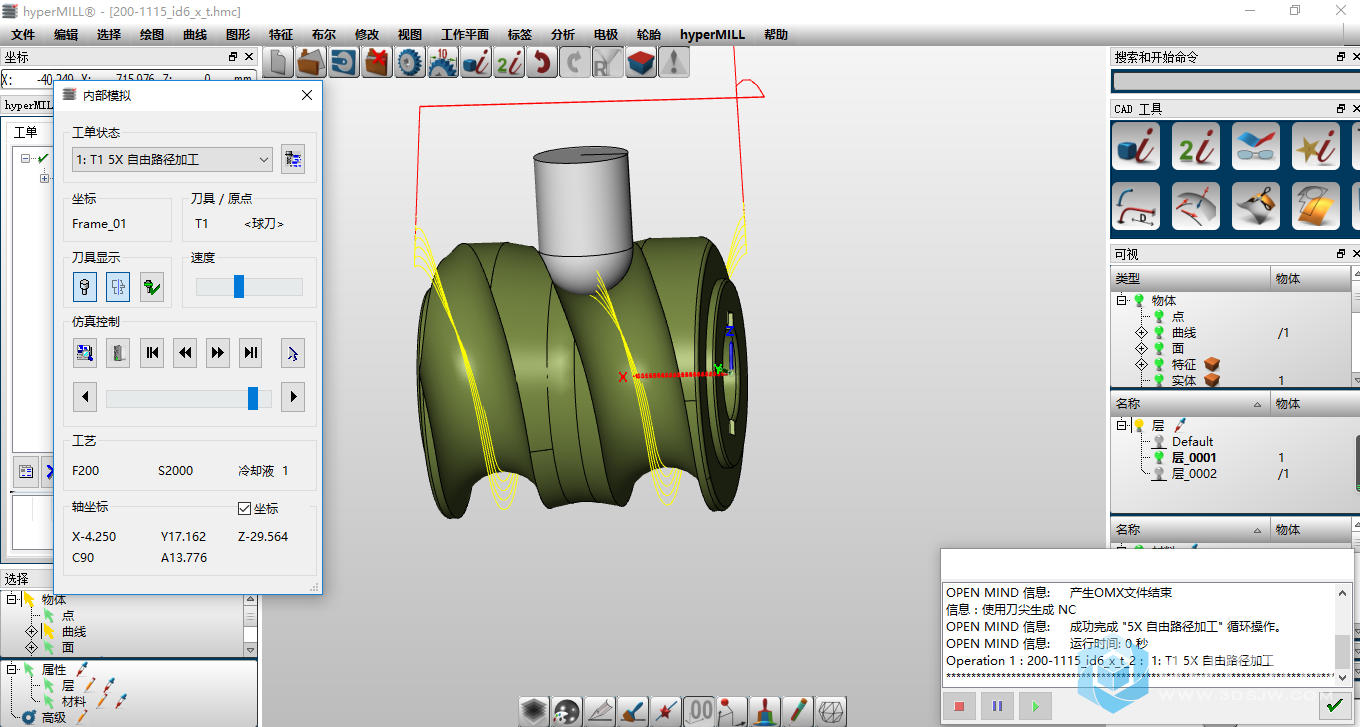Collapse 物体 node in 选择 panel
Screen dimensions: 1360x727
(12, 599)
